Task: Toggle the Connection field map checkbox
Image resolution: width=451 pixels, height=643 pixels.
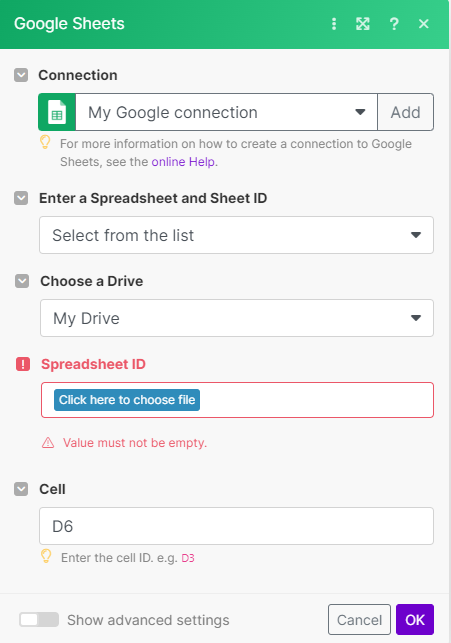Action: coord(21,75)
